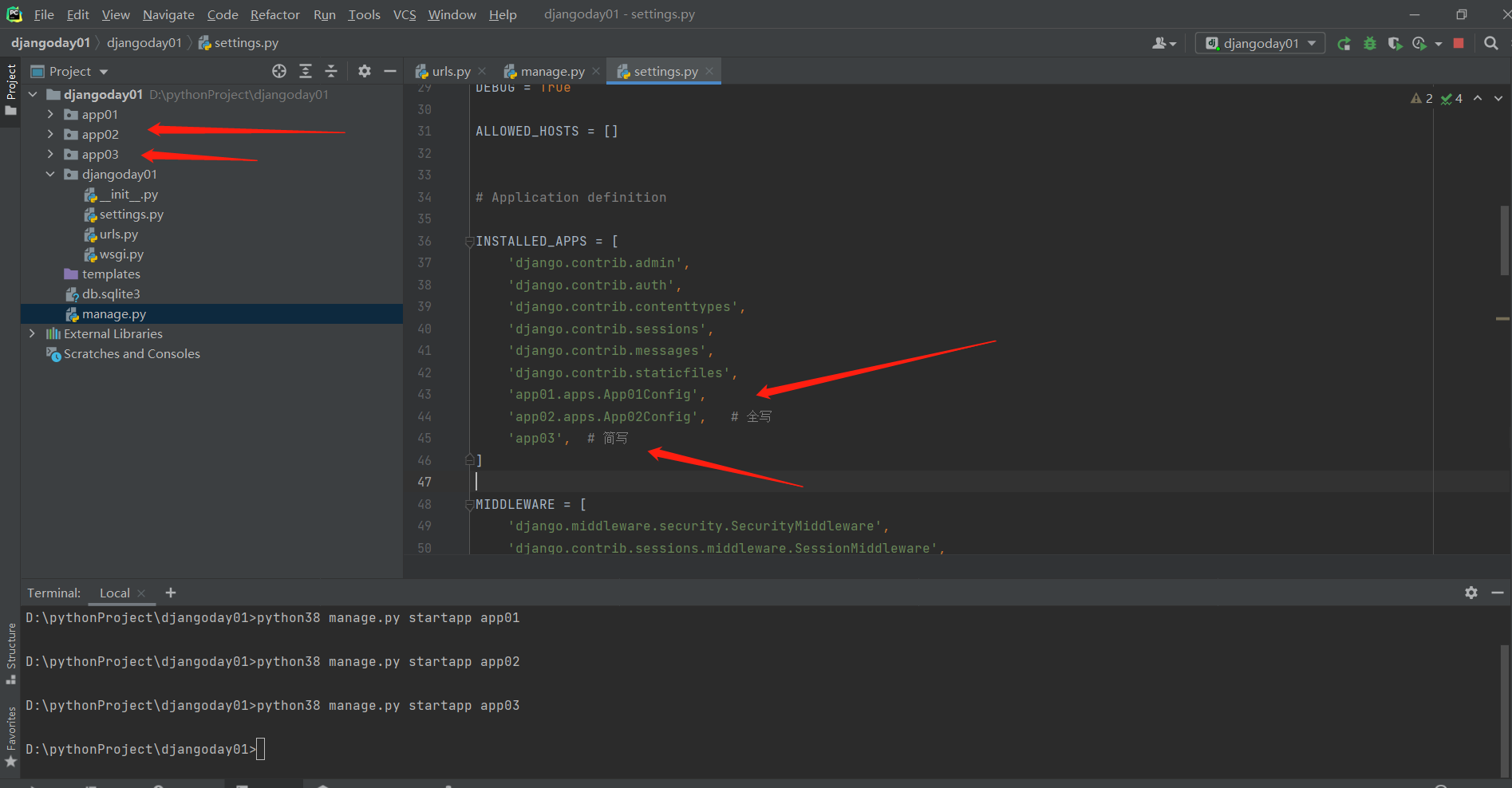Image resolution: width=1512 pixels, height=788 pixels.
Task: Place the cursor on the ALLOWED_HOSTS line
Action: (547, 132)
